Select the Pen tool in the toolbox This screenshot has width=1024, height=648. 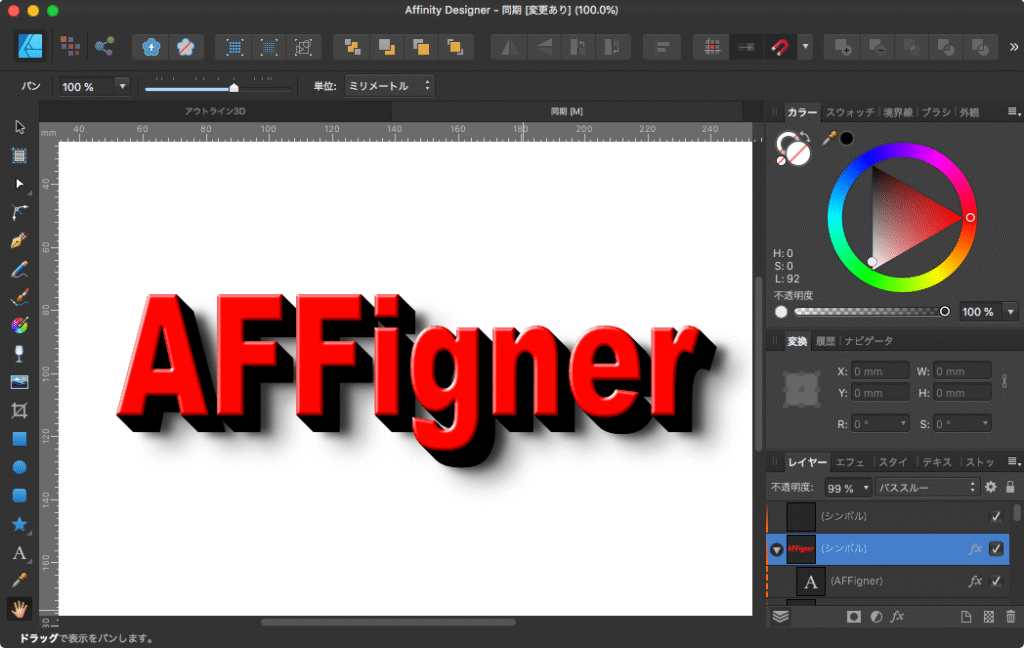19,241
